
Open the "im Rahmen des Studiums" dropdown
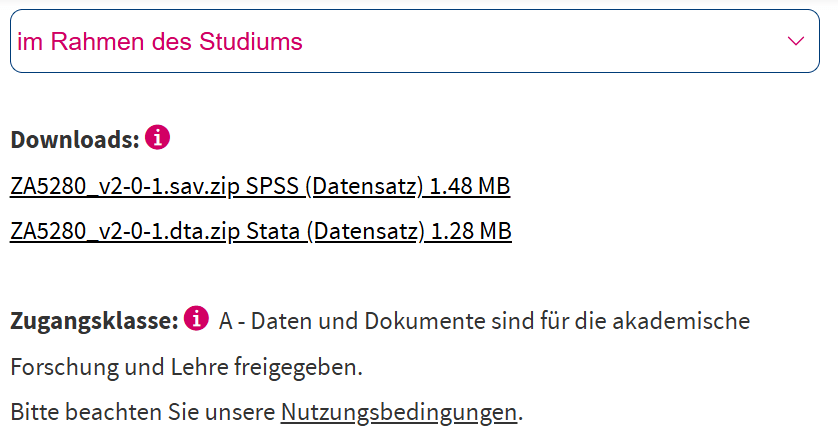(x=414, y=41)
